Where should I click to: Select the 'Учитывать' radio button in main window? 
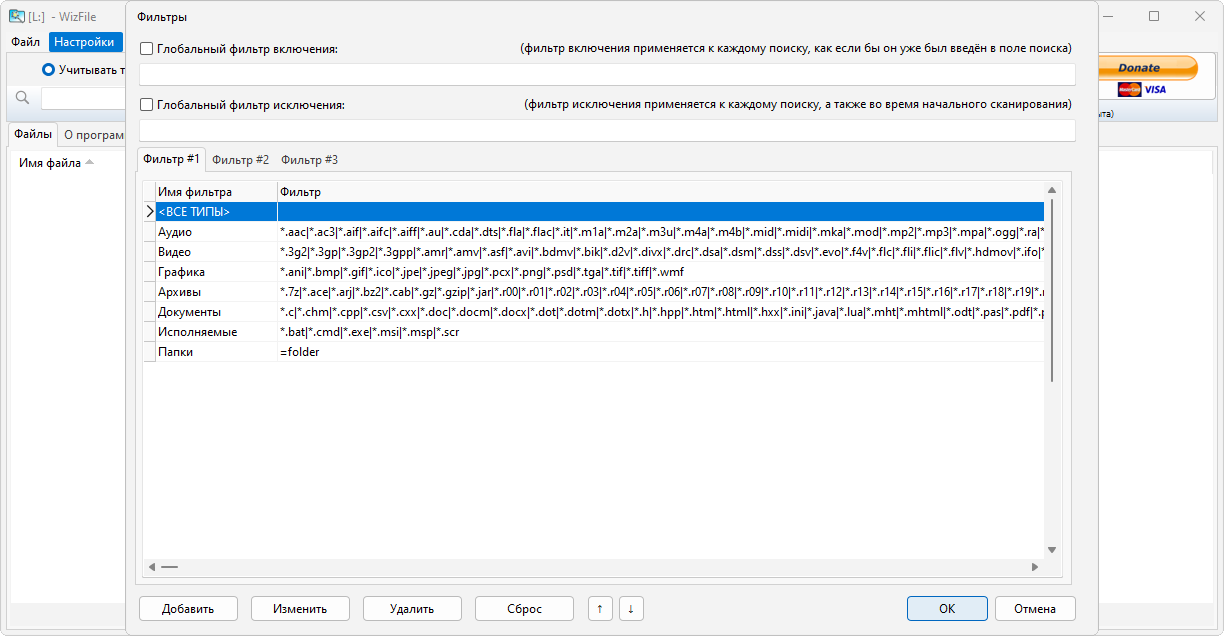coord(48,69)
